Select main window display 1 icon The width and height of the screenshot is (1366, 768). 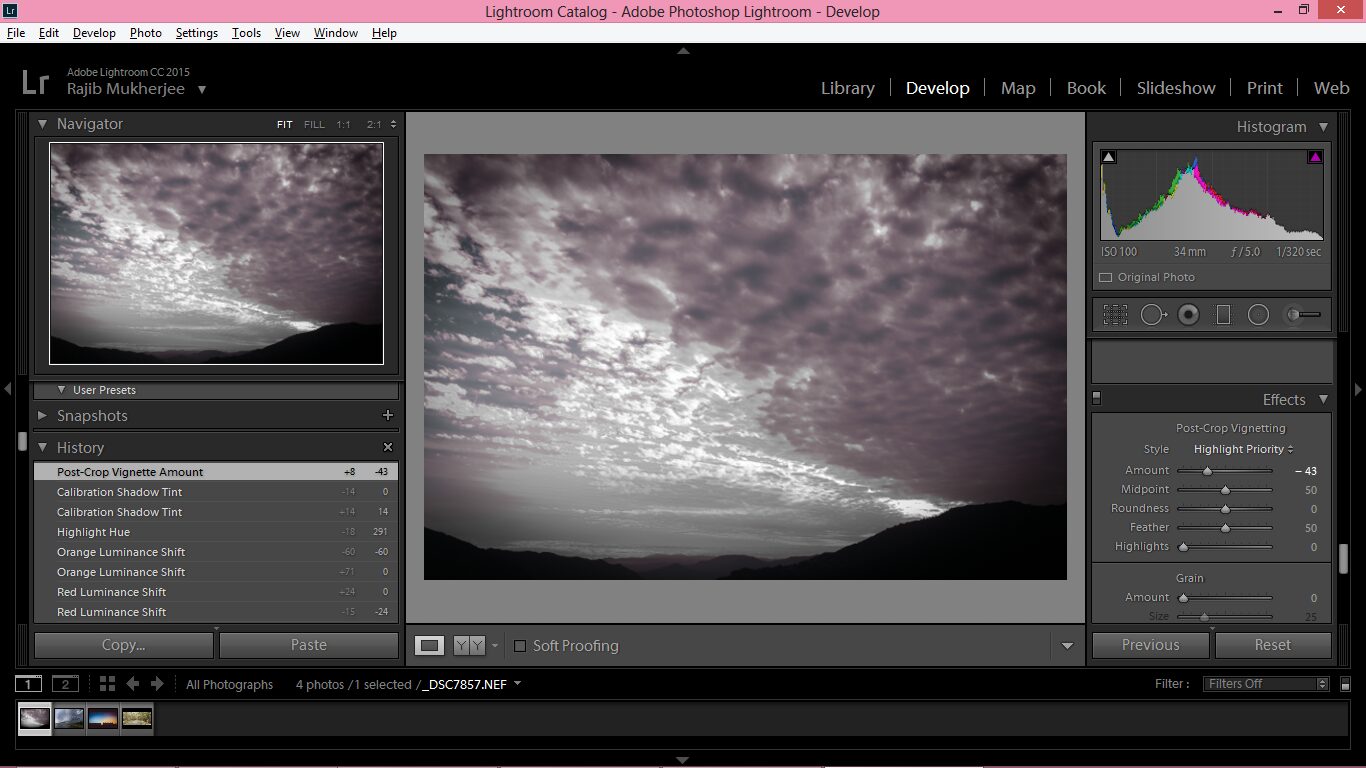[x=28, y=684]
